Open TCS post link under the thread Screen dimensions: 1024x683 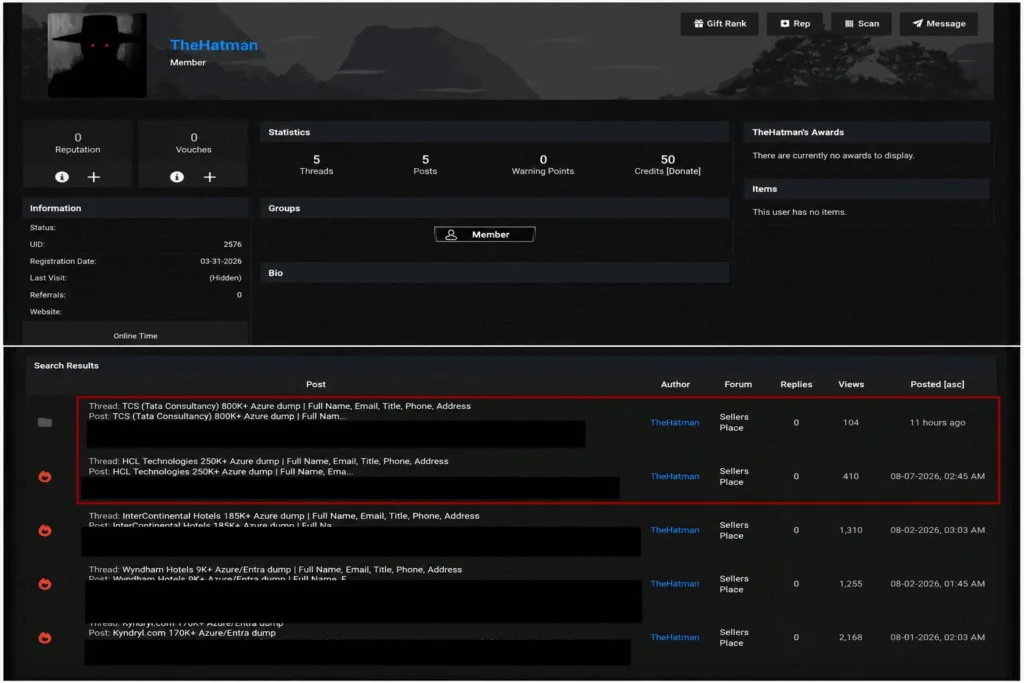point(229,416)
